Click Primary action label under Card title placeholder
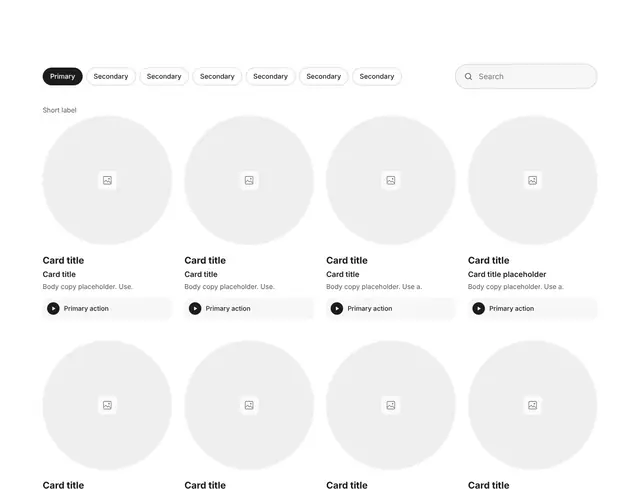Viewport: 640px width, 489px height. [511, 309]
